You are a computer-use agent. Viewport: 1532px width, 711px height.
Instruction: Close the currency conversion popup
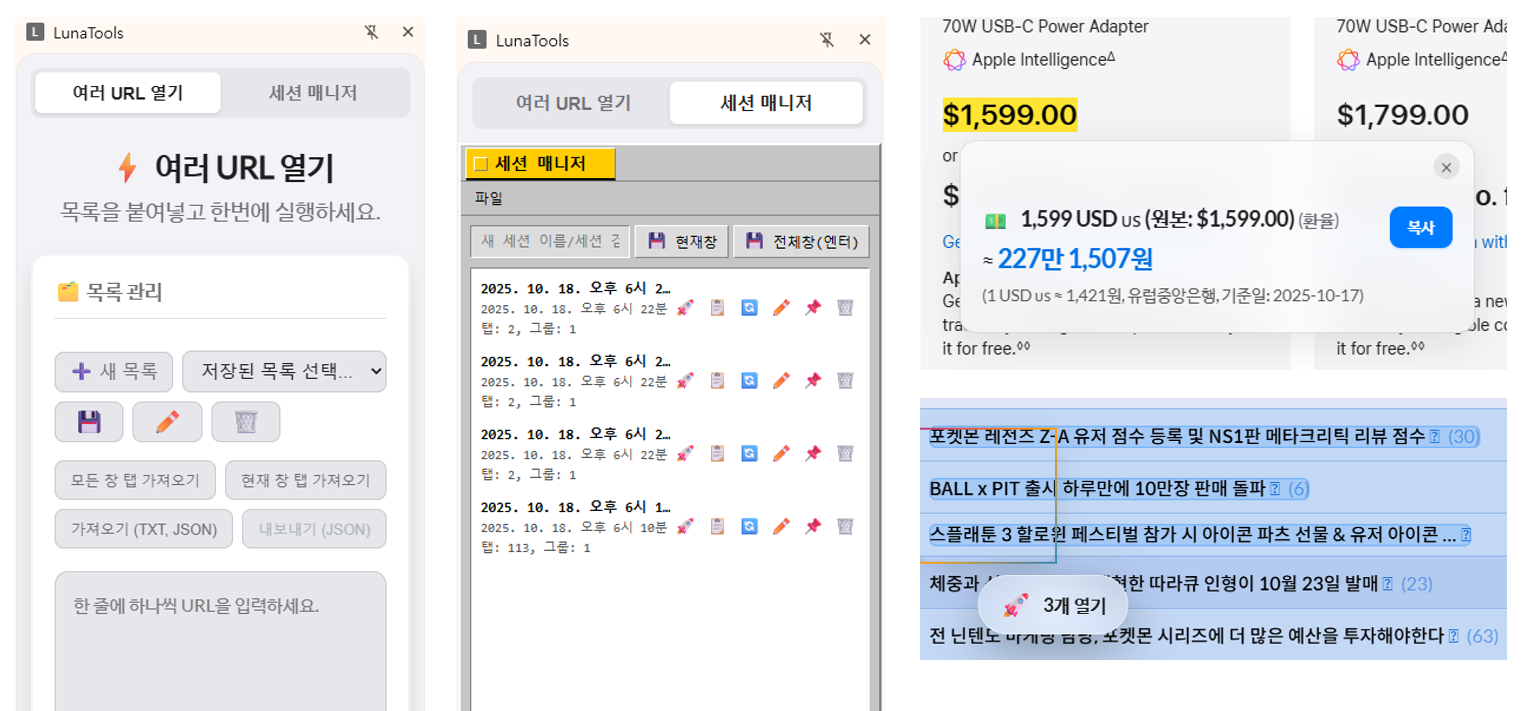pyautogui.click(x=1446, y=167)
